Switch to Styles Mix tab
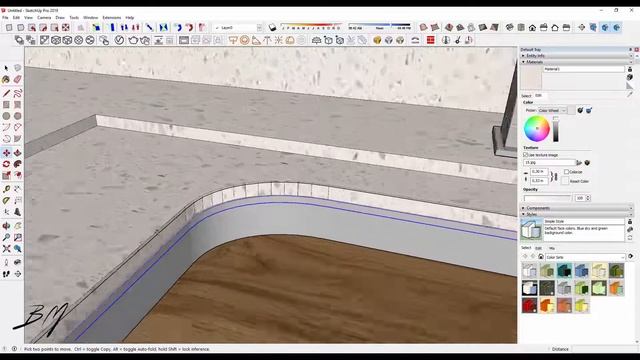The height and width of the screenshot is (360, 640). (551, 248)
